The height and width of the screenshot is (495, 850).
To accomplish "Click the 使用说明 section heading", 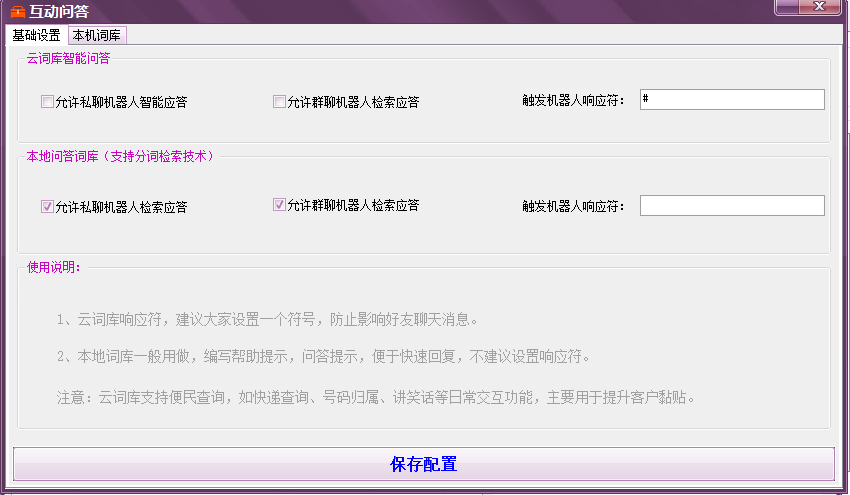I will (54, 267).
